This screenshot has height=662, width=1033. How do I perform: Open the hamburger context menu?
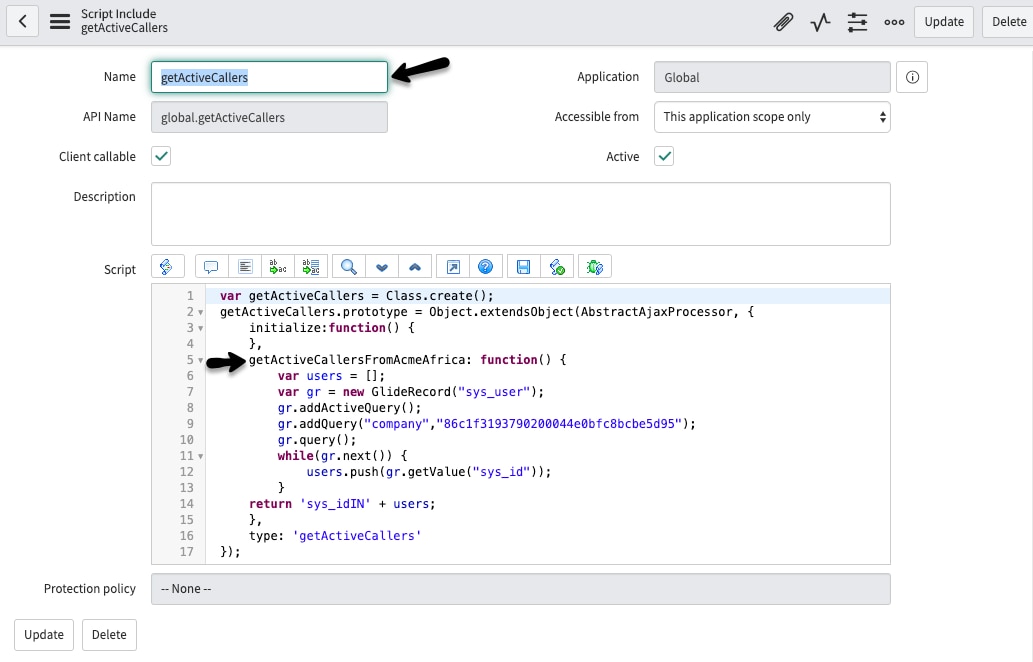[60, 21]
